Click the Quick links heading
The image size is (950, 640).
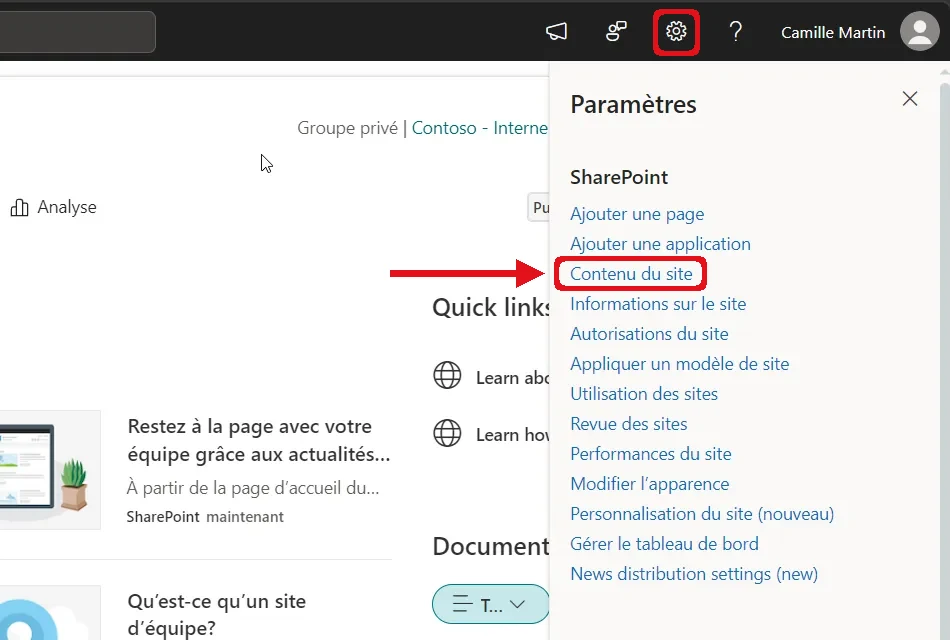coord(491,307)
